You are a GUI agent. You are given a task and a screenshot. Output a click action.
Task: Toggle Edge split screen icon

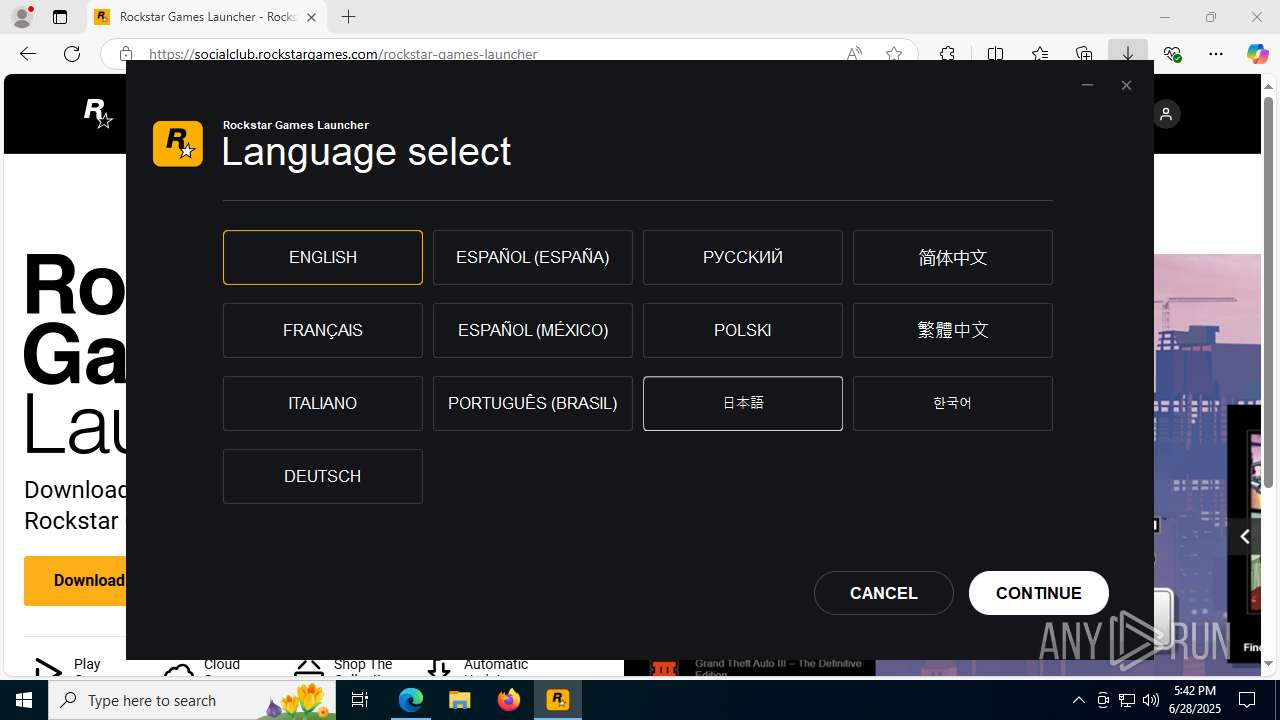[x=995, y=54]
